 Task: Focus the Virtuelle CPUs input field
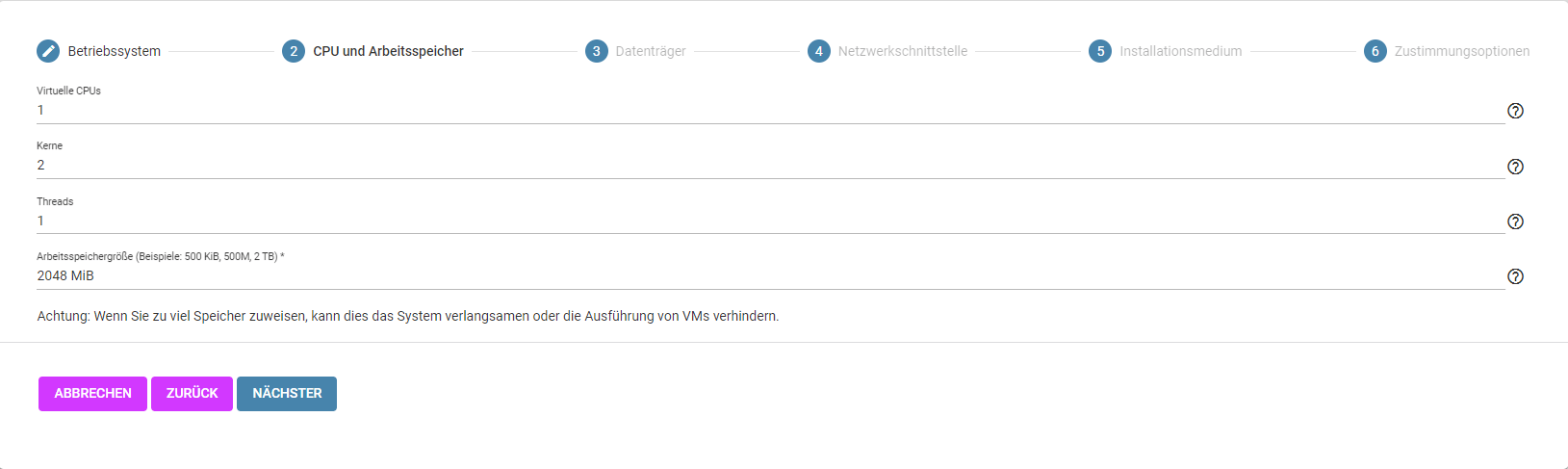(770, 111)
